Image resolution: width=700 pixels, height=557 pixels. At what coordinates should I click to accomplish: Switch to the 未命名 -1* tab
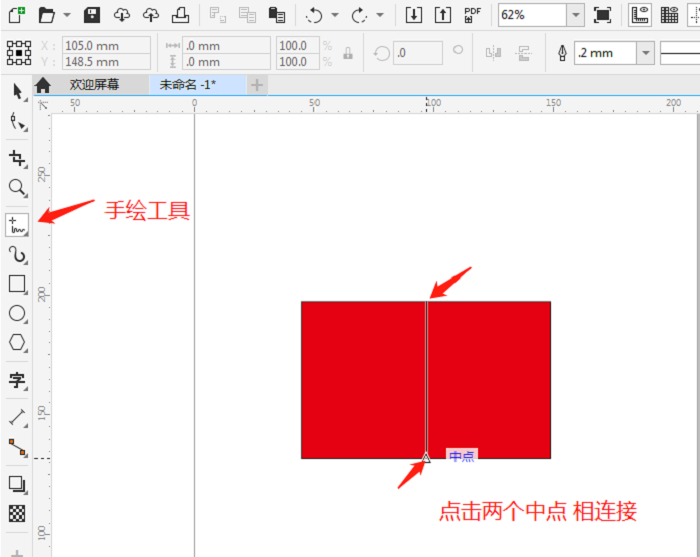tap(197, 84)
